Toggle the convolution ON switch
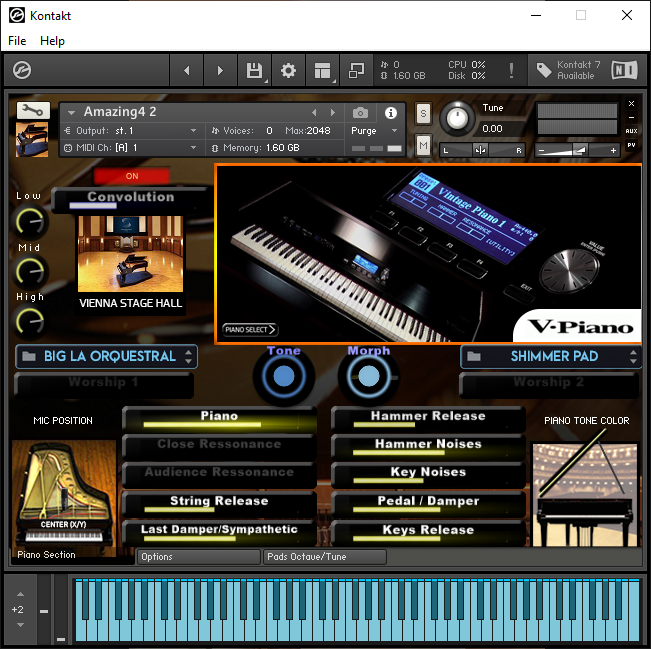651x649 pixels. (132, 176)
